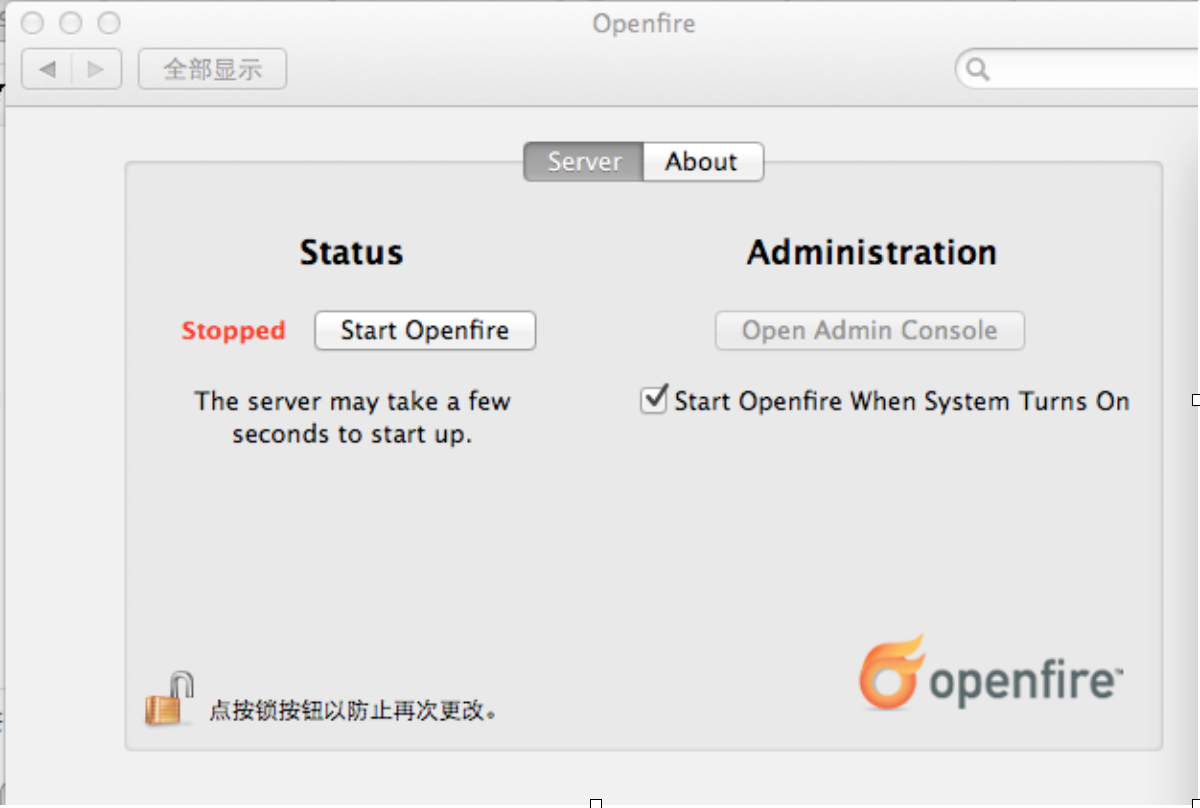Screen dimensions: 1200x808
Task: Focus the search input field
Action: click(x=1090, y=69)
